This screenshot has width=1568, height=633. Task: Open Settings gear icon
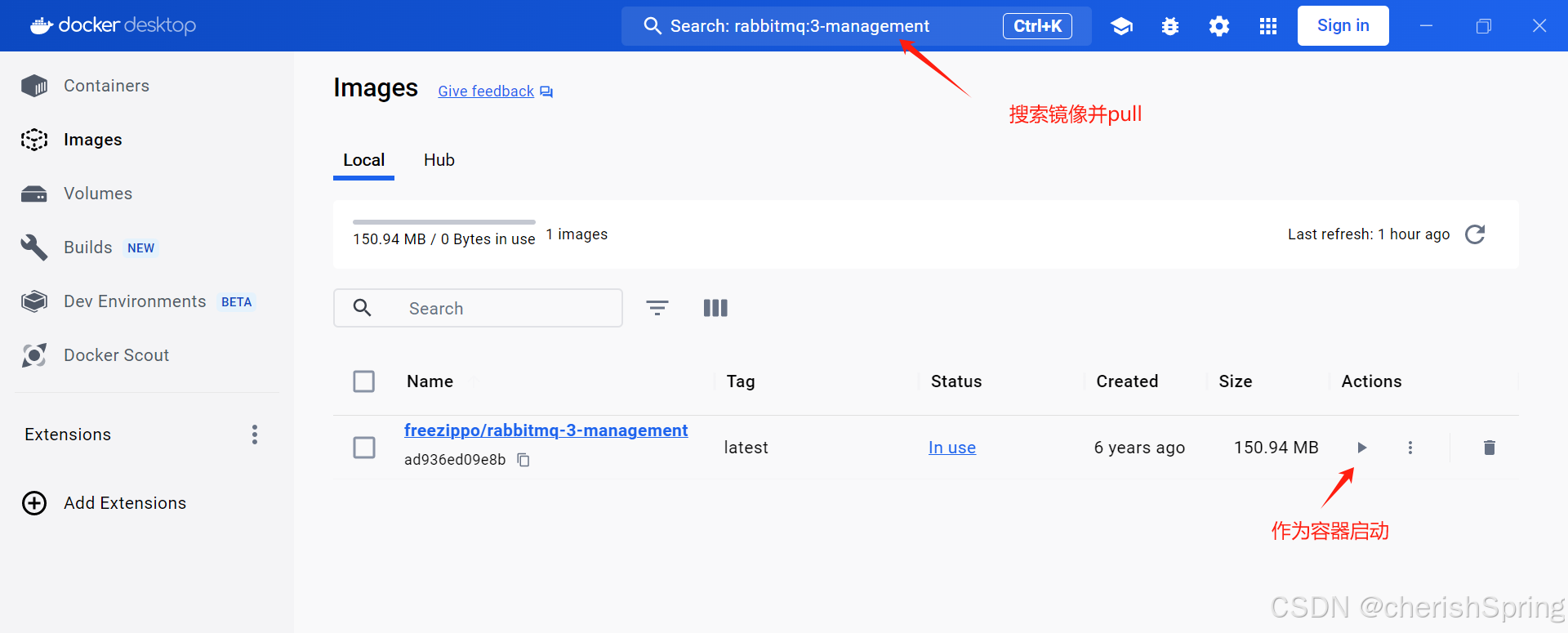(1219, 26)
